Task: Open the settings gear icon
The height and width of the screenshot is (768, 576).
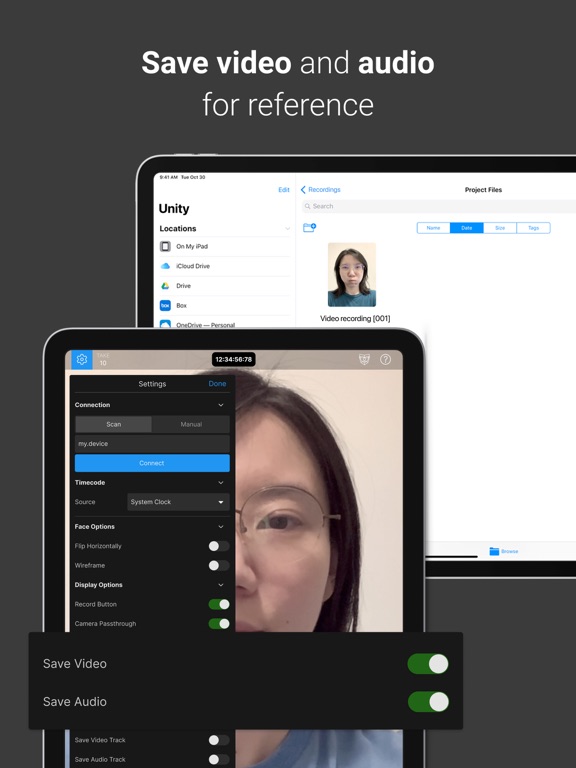Action: [x=82, y=360]
